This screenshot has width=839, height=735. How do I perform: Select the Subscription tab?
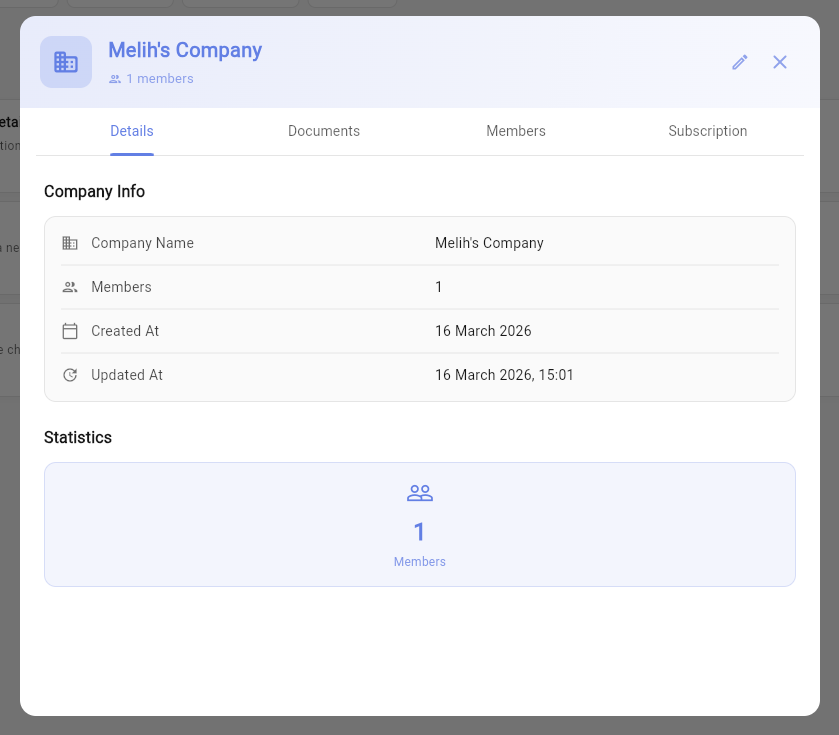[x=708, y=131]
